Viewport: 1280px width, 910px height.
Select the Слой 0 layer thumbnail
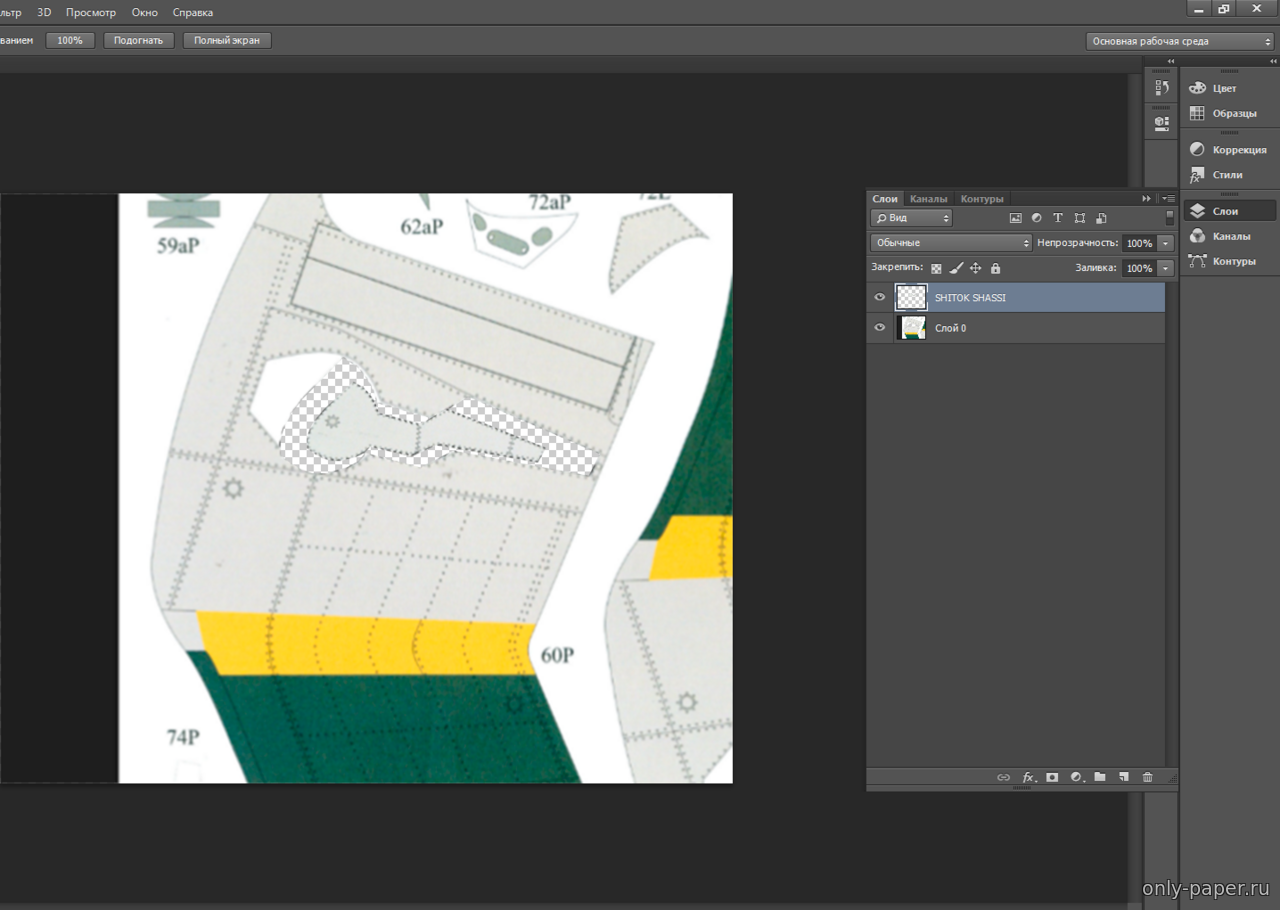pos(912,328)
